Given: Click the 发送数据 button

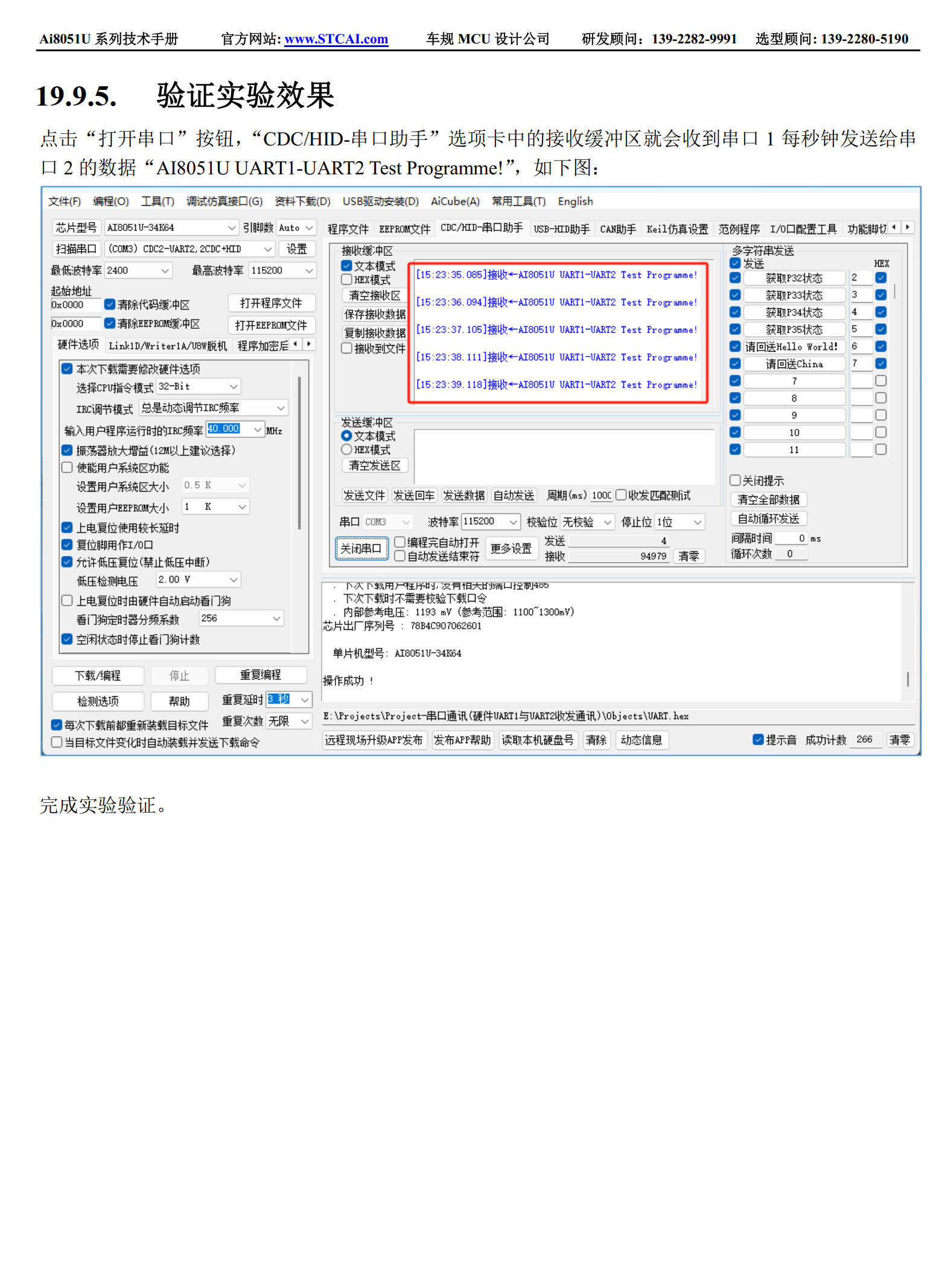Looking at the screenshot, I should 464,496.
